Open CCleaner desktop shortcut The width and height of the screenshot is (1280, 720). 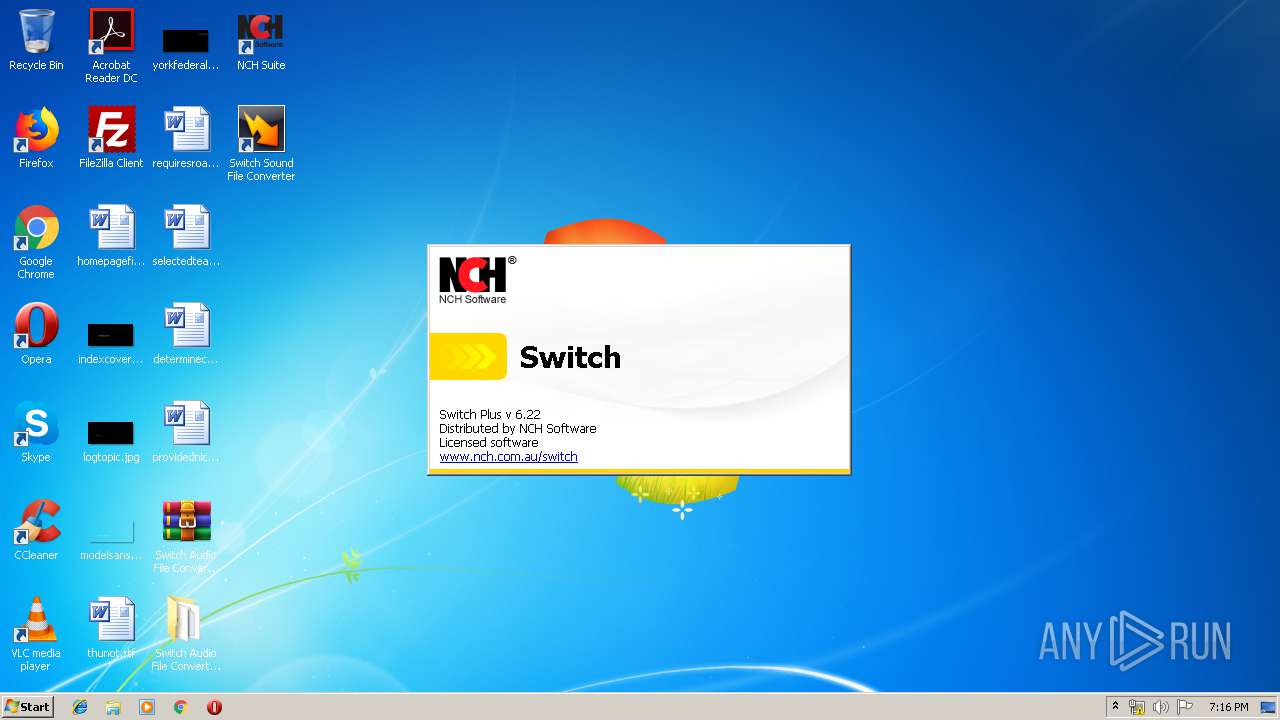point(36,530)
